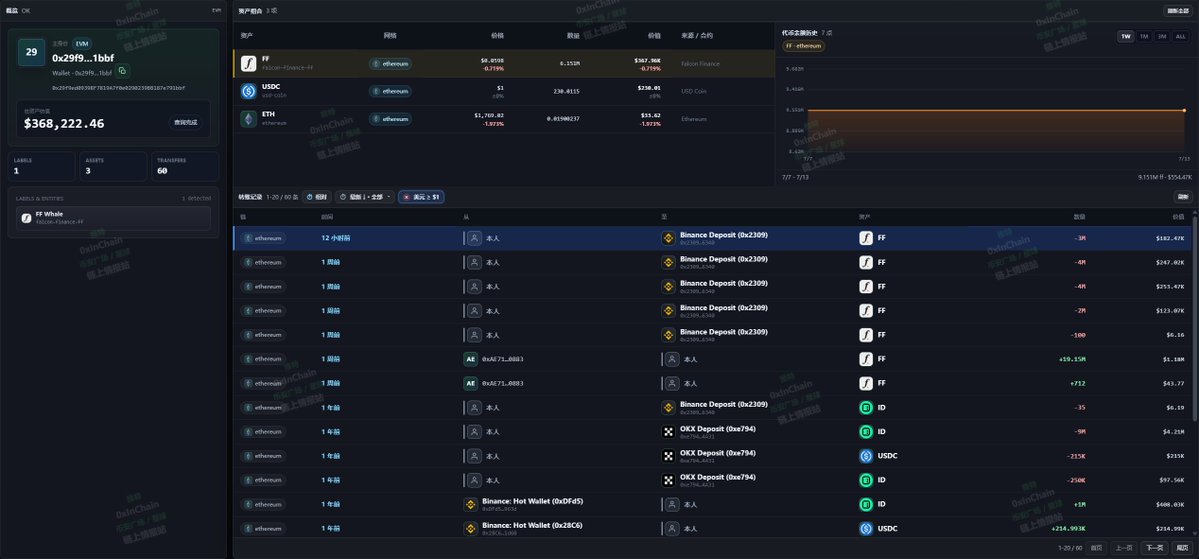Click the USDC coin icon in portfolio
Viewport: 1199px width, 559px height.
coord(248,91)
